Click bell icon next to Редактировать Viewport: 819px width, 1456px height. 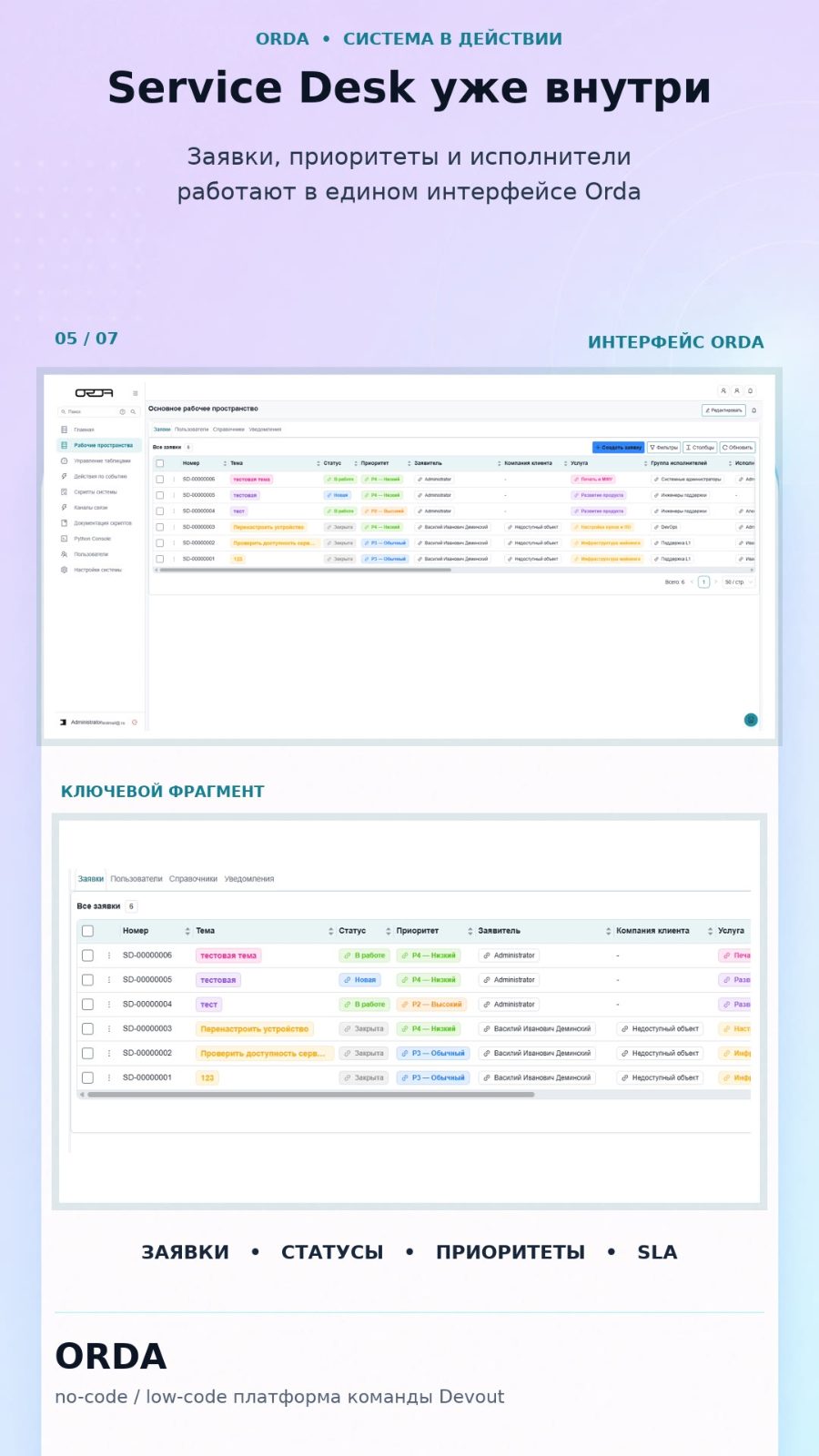click(753, 410)
